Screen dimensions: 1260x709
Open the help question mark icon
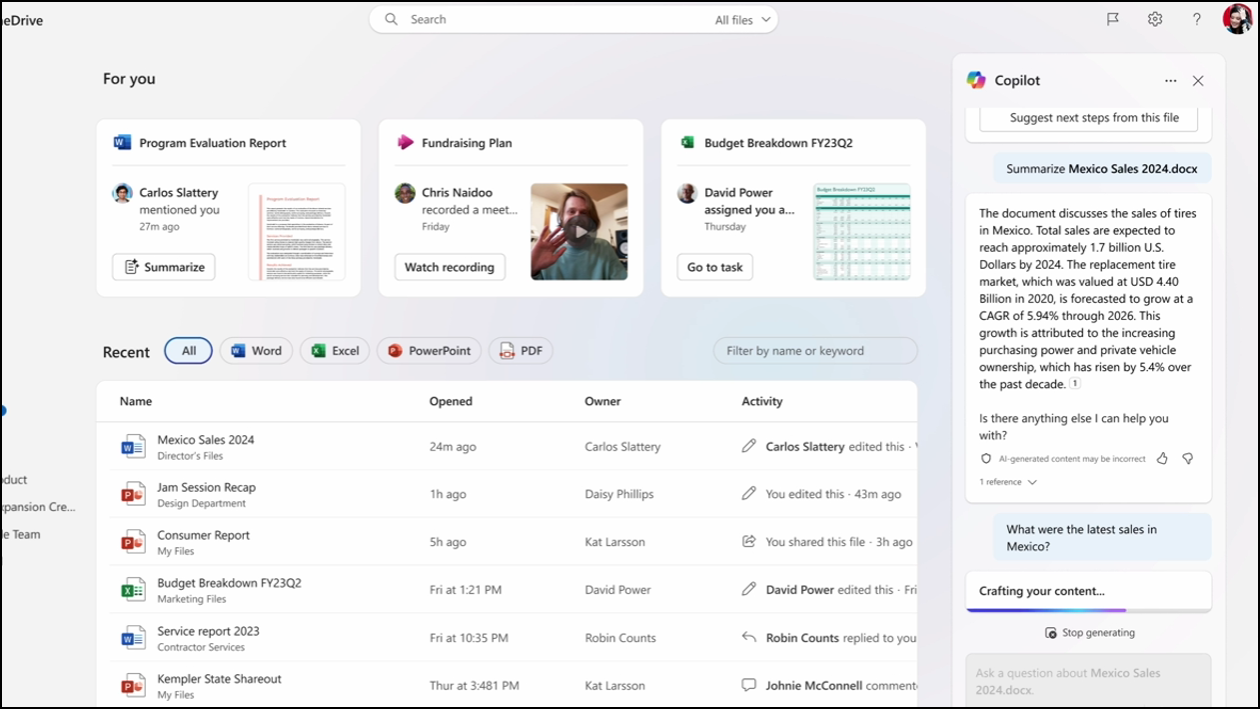1197,19
